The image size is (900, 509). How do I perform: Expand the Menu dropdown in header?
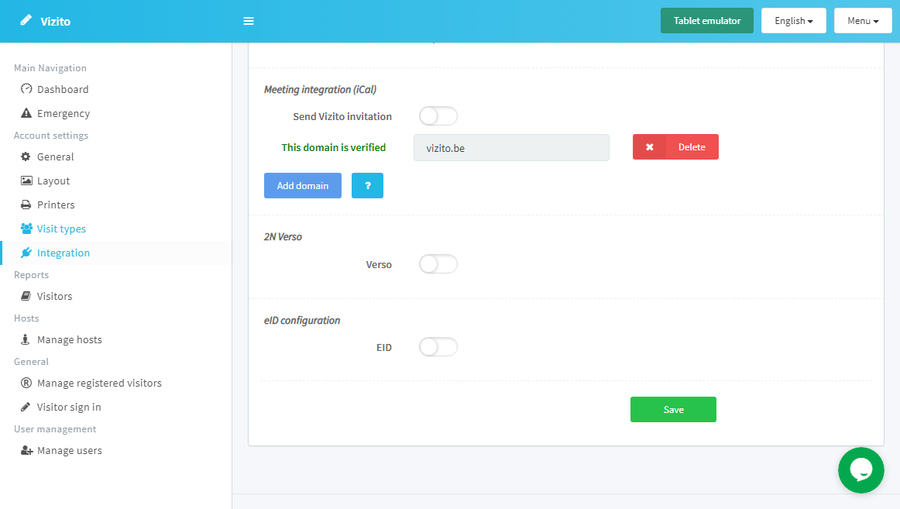(862, 21)
